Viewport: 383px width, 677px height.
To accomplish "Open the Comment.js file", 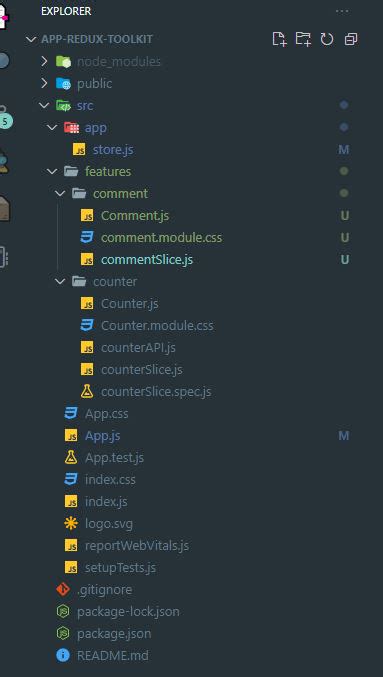I will [135, 215].
